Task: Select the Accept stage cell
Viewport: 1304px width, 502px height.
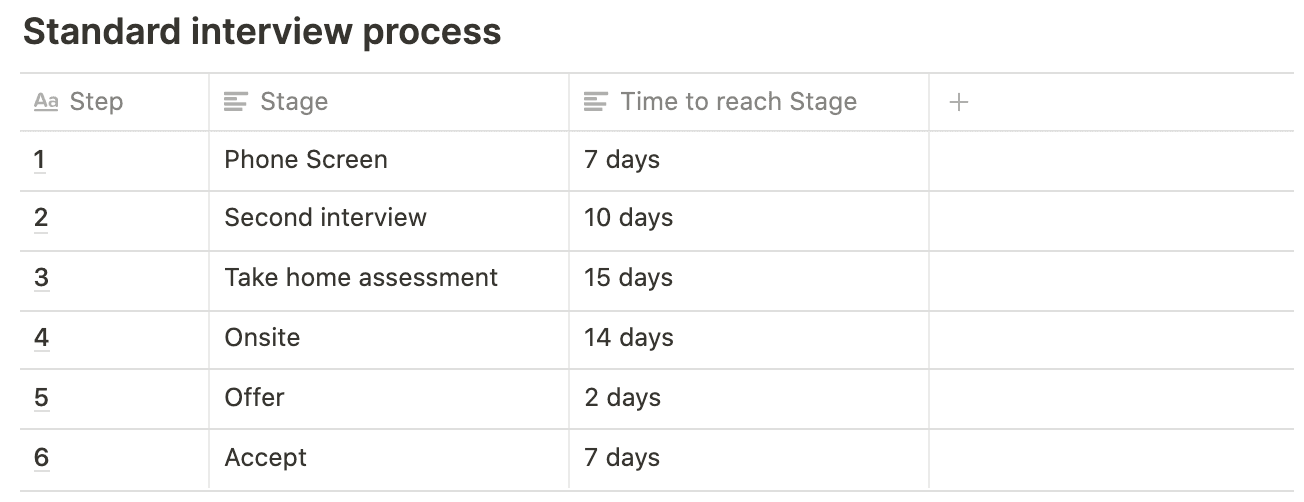Action: pos(389,459)
